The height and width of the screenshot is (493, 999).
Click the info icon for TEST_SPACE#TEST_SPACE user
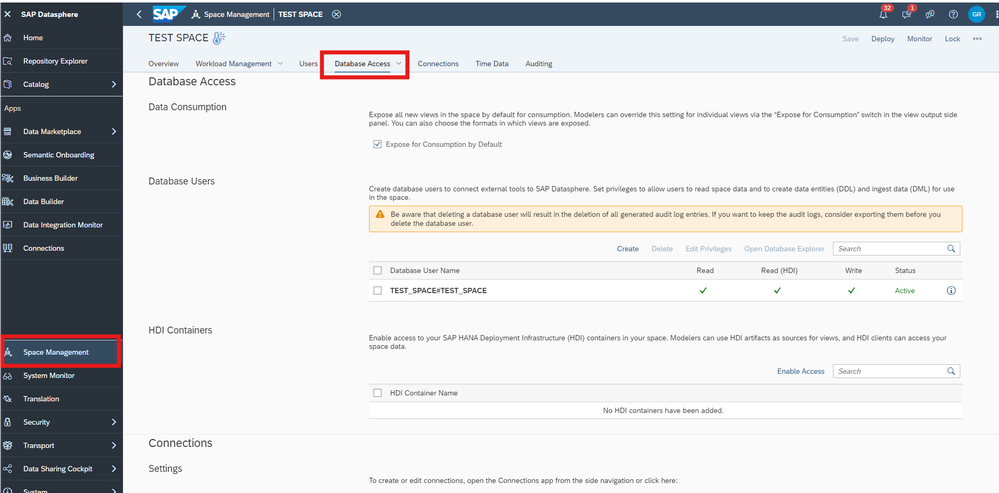pyautogui.click(x=951, y=291)
